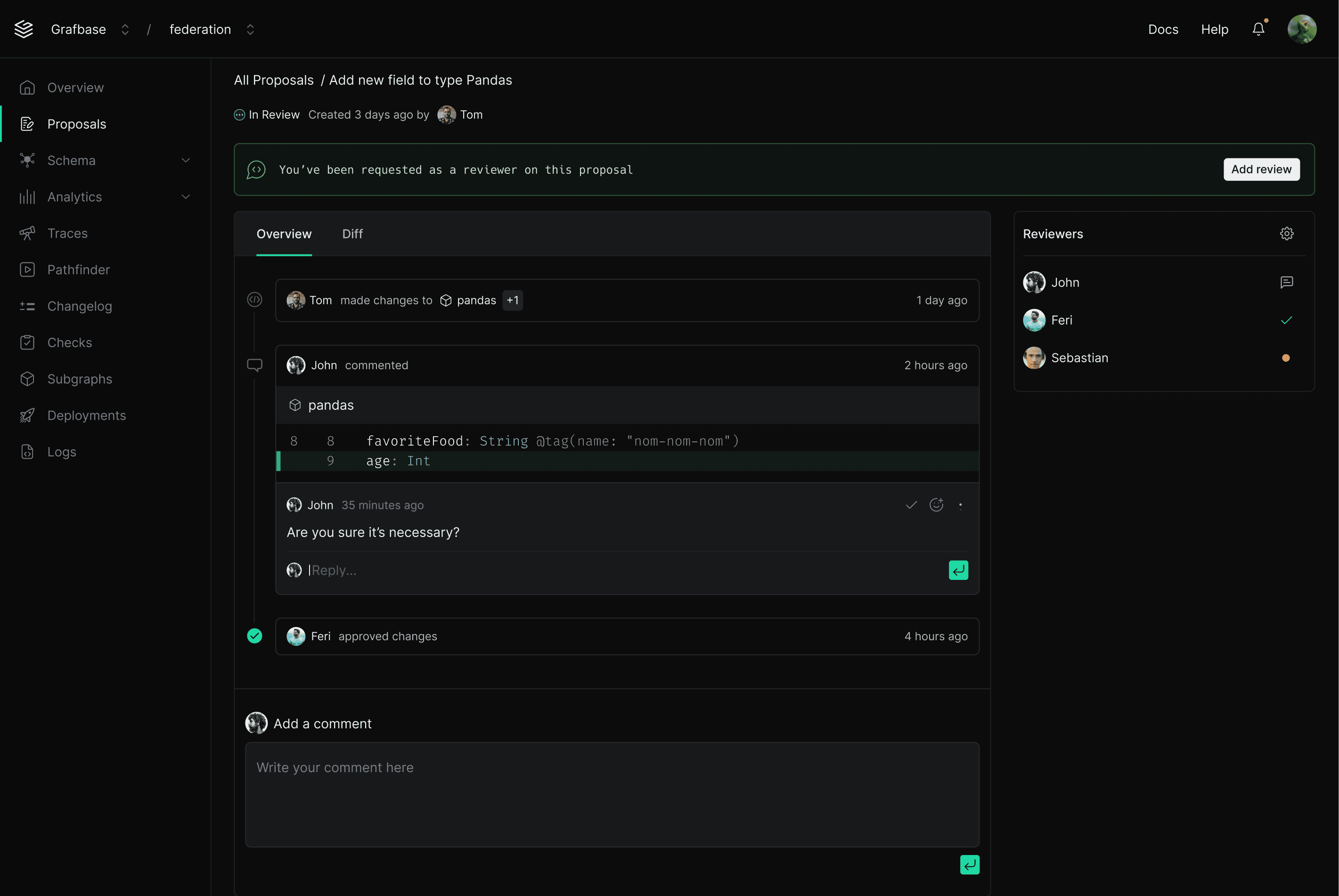Type in the Write your comment here field
The width and height of the screenshot is (1339, 896).
pos(612,794)
